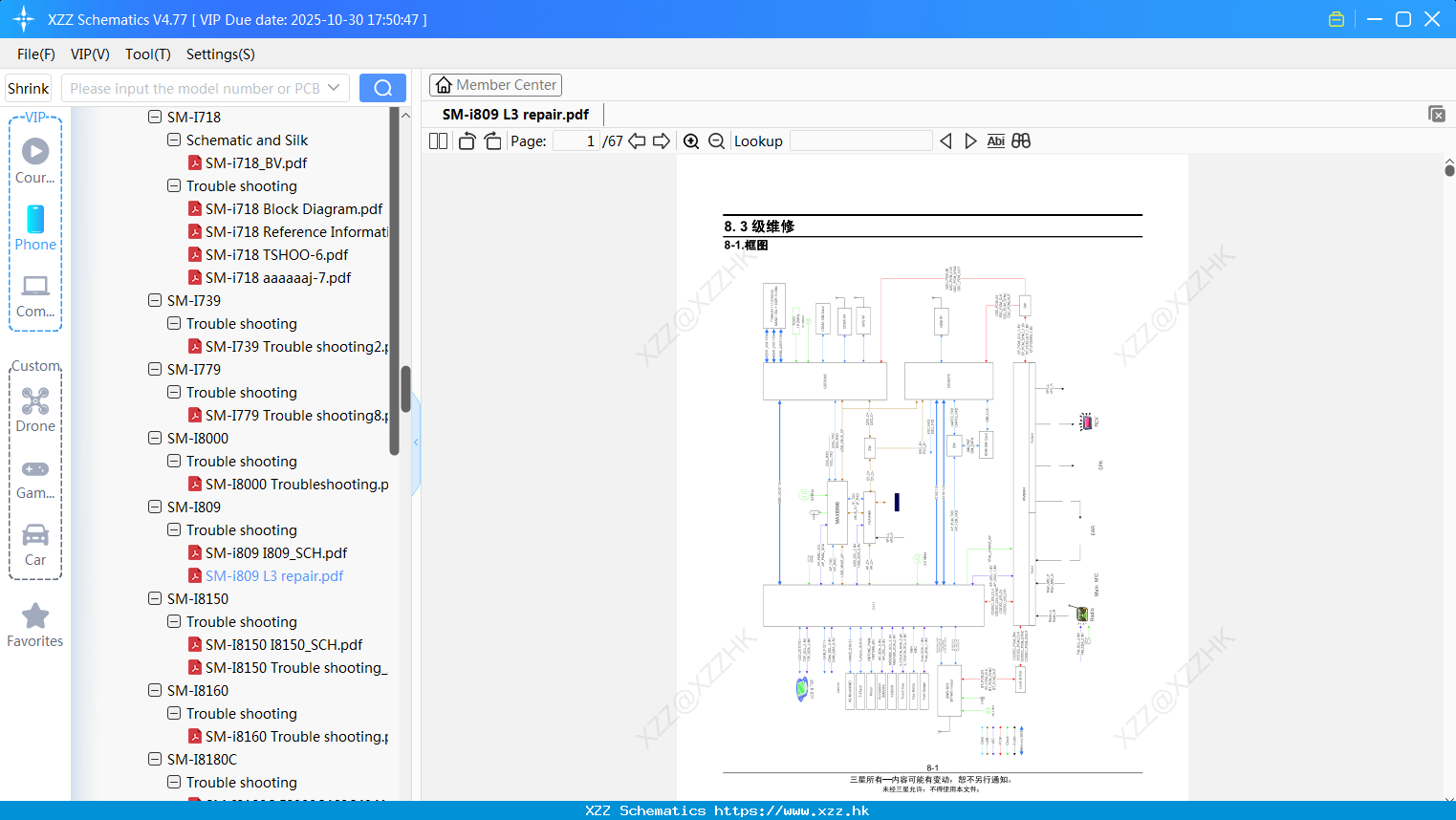The width and height of the screenshot is (1456, 820).
Task: Click the Member Center button
Action: [495, 85]
